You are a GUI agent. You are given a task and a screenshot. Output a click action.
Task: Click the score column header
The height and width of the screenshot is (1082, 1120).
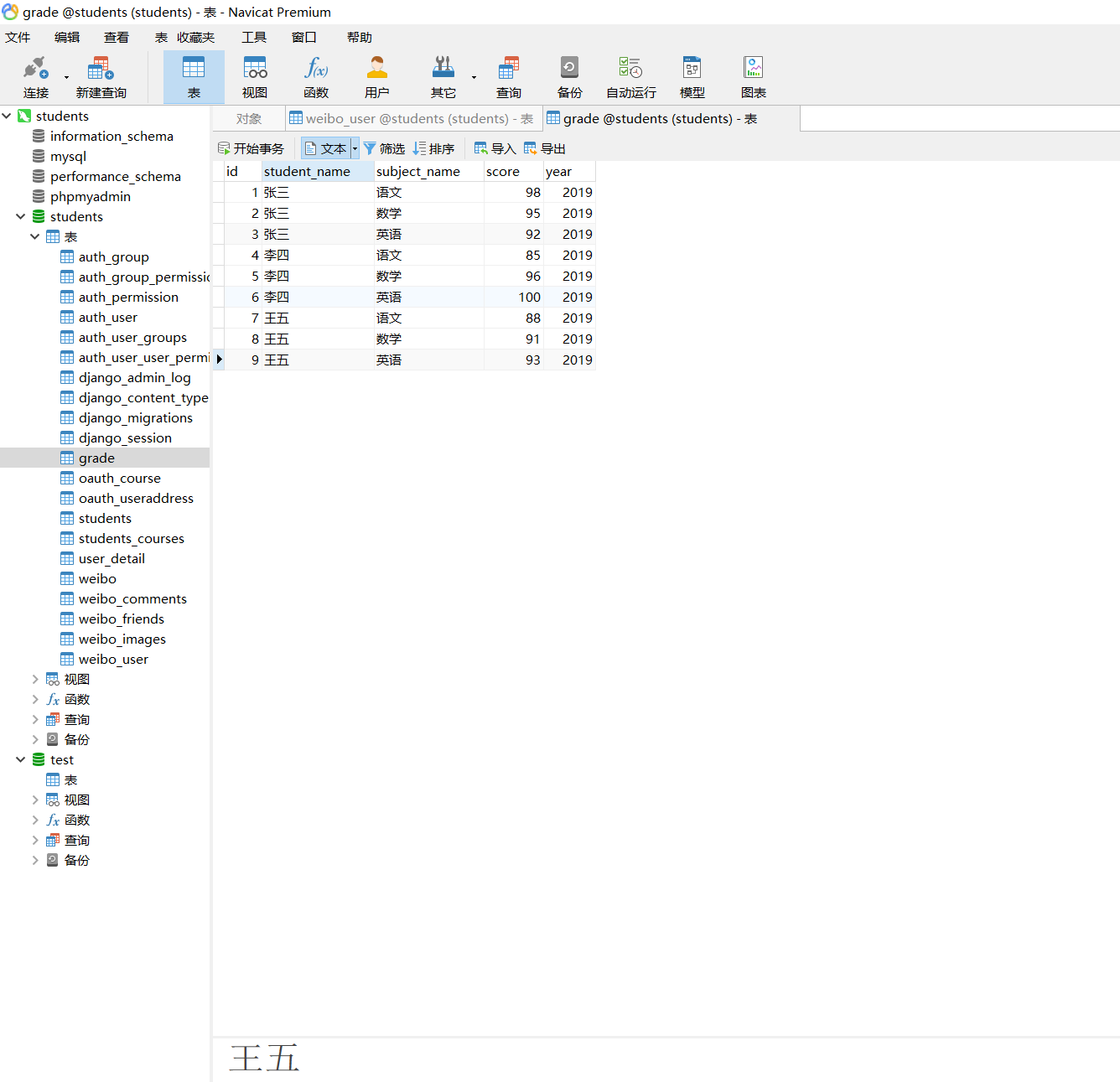pyautogui.click(x=514, y=171)
